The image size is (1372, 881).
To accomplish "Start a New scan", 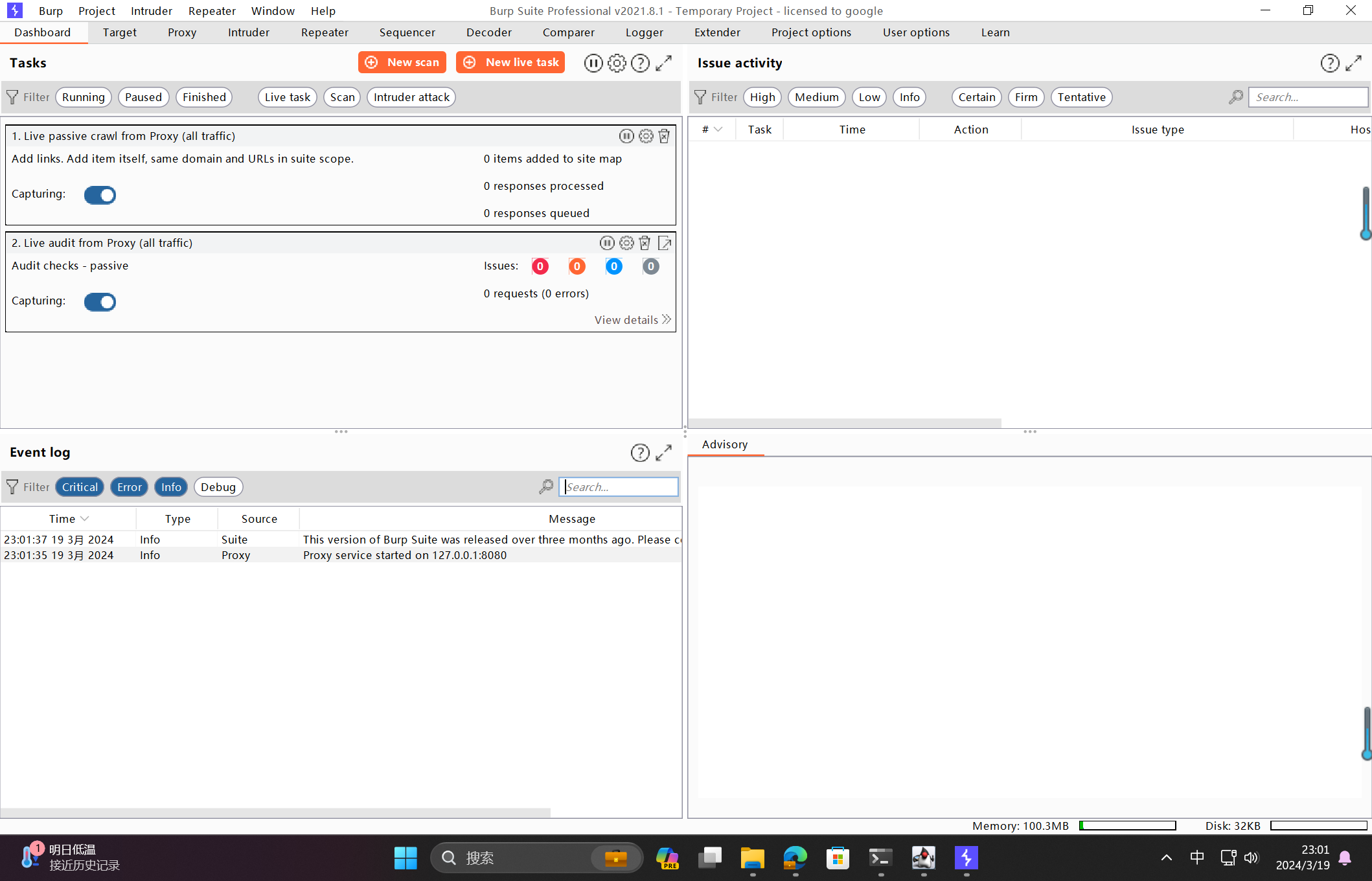I will pos(402,62).
